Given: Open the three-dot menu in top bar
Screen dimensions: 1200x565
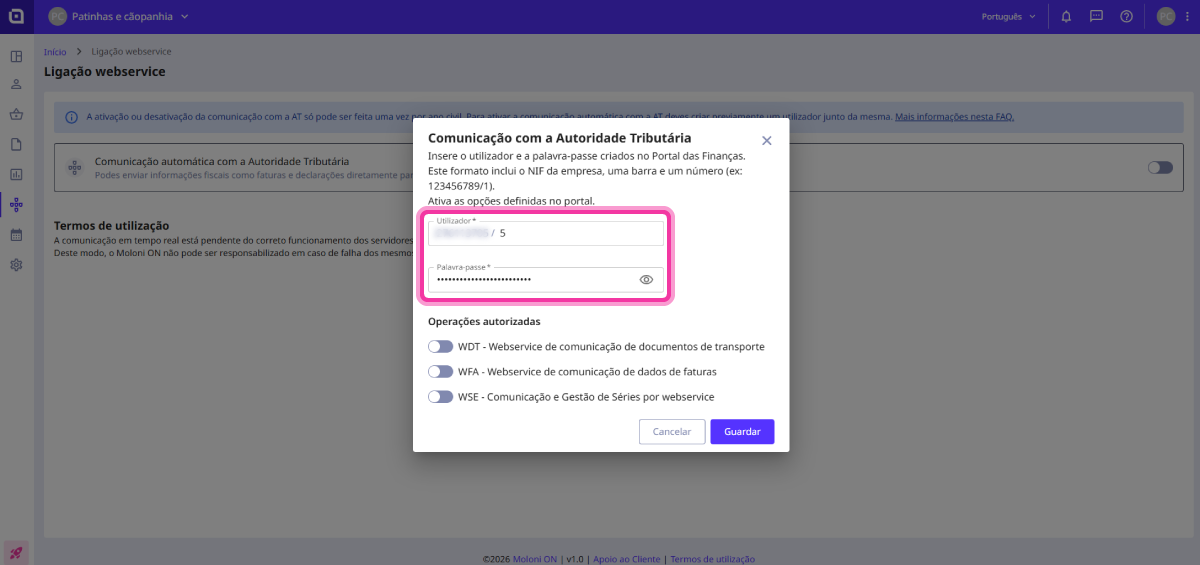Looking at the screenshot, I should coord(1185,16).
